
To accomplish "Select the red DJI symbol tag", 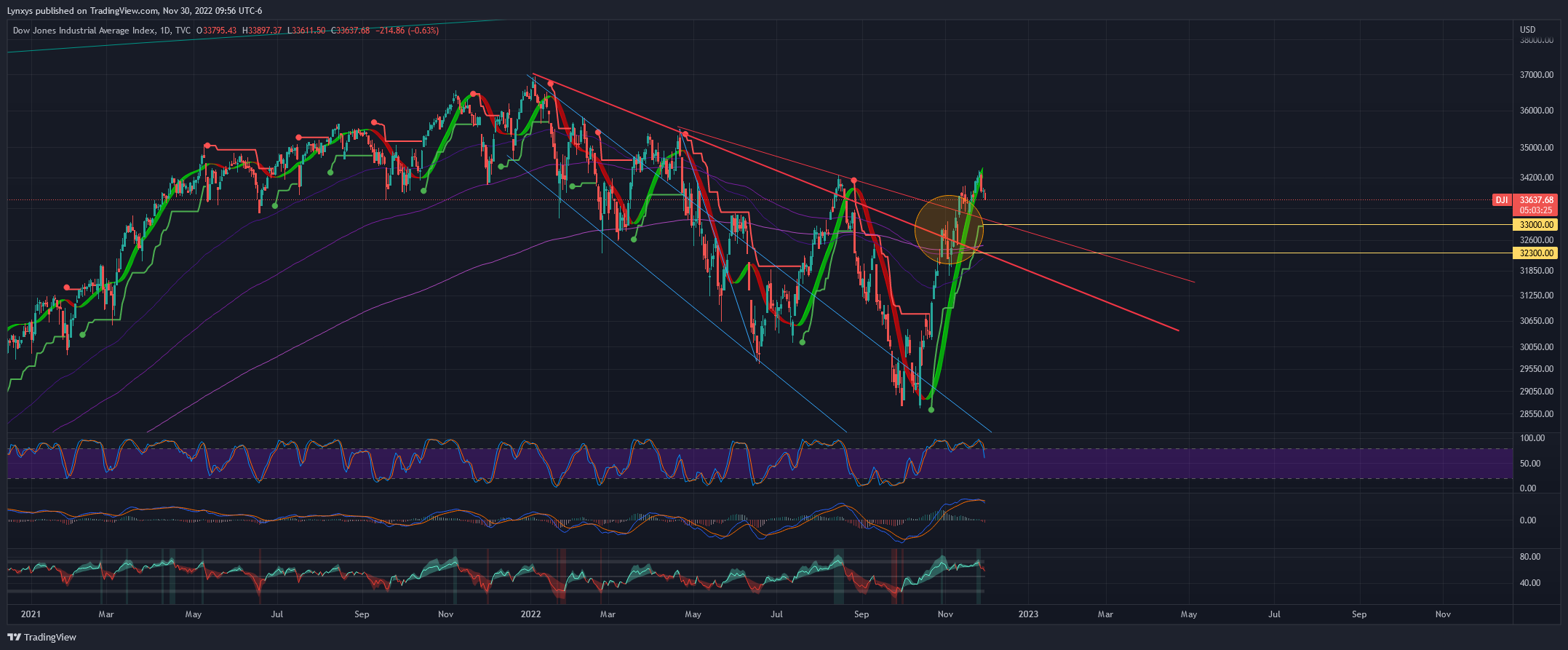I will point(1501,200).
